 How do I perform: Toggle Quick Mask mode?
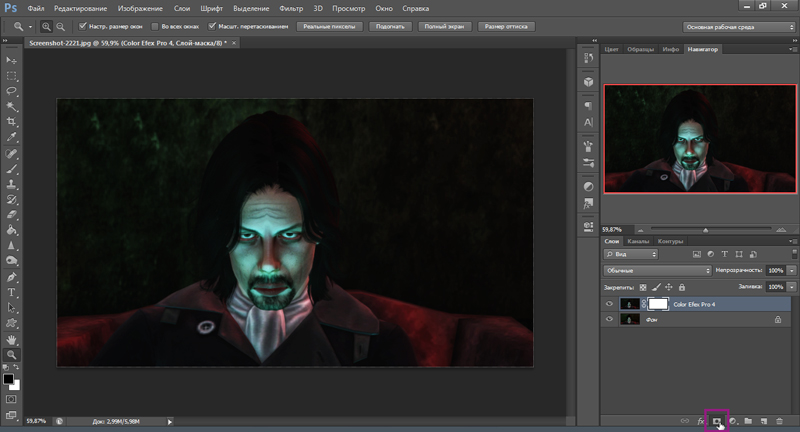(11, 399)
